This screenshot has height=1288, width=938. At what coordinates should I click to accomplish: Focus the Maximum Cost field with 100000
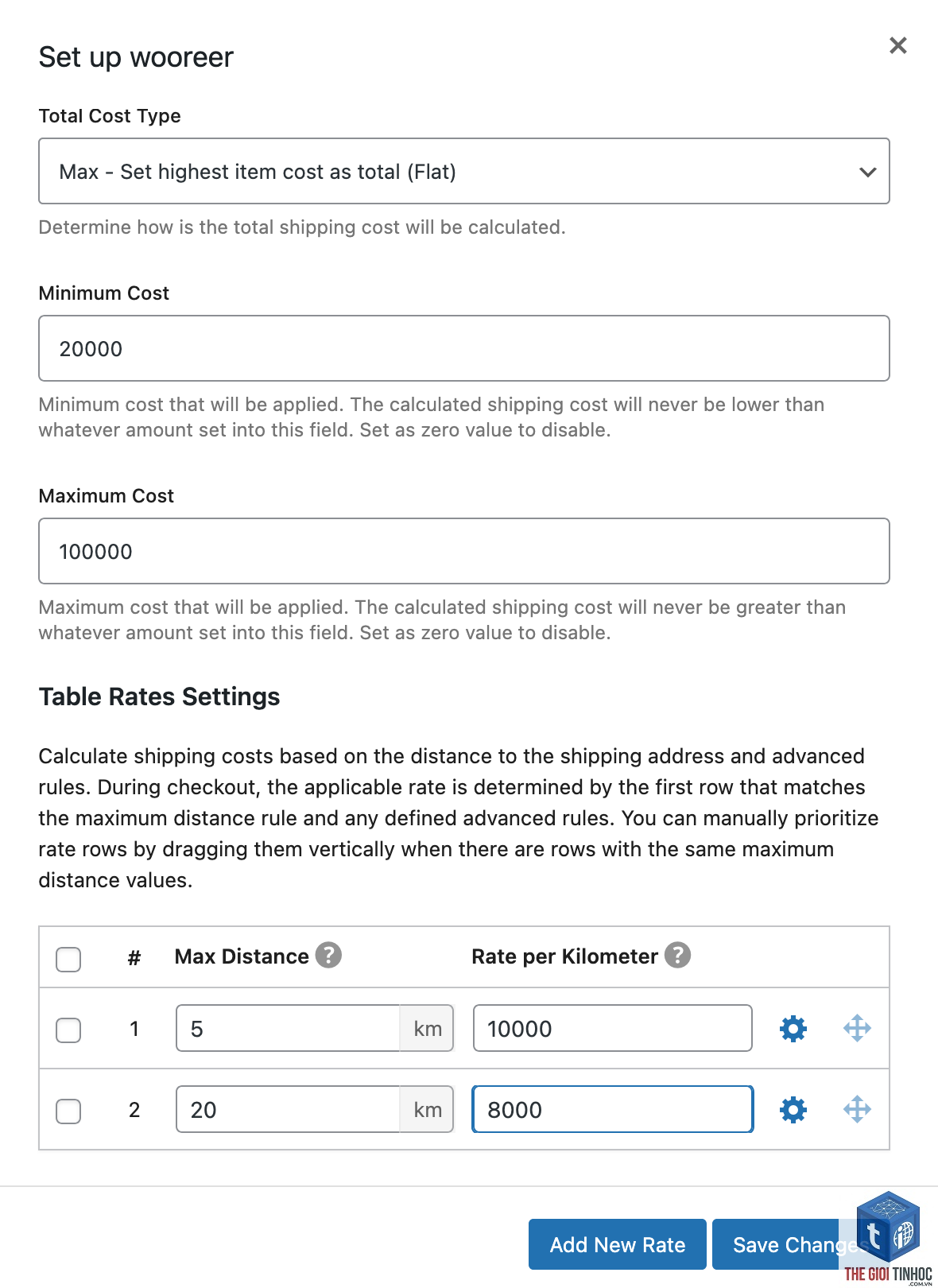[x=464, y=551]
